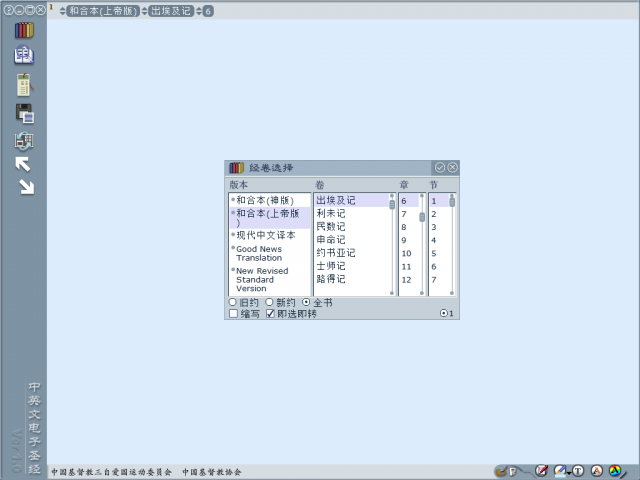
Task: Select the 新约 radio button
Action: (x=269, y=302)
